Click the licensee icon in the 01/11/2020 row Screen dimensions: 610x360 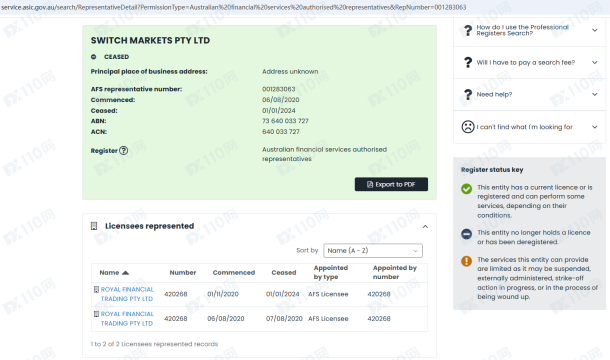coord(96,290)
